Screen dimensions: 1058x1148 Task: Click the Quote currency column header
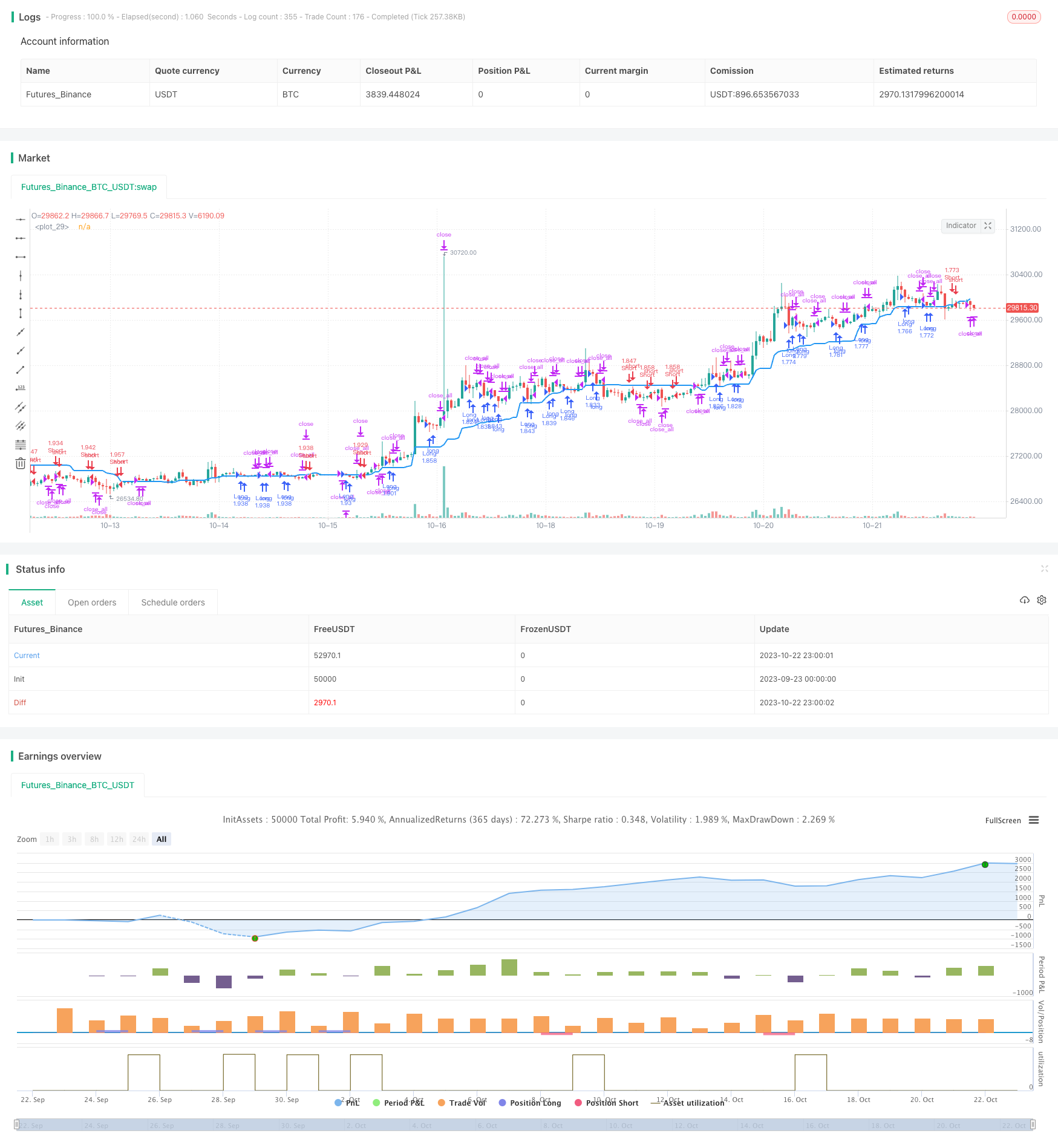click(x=187, y=71)
